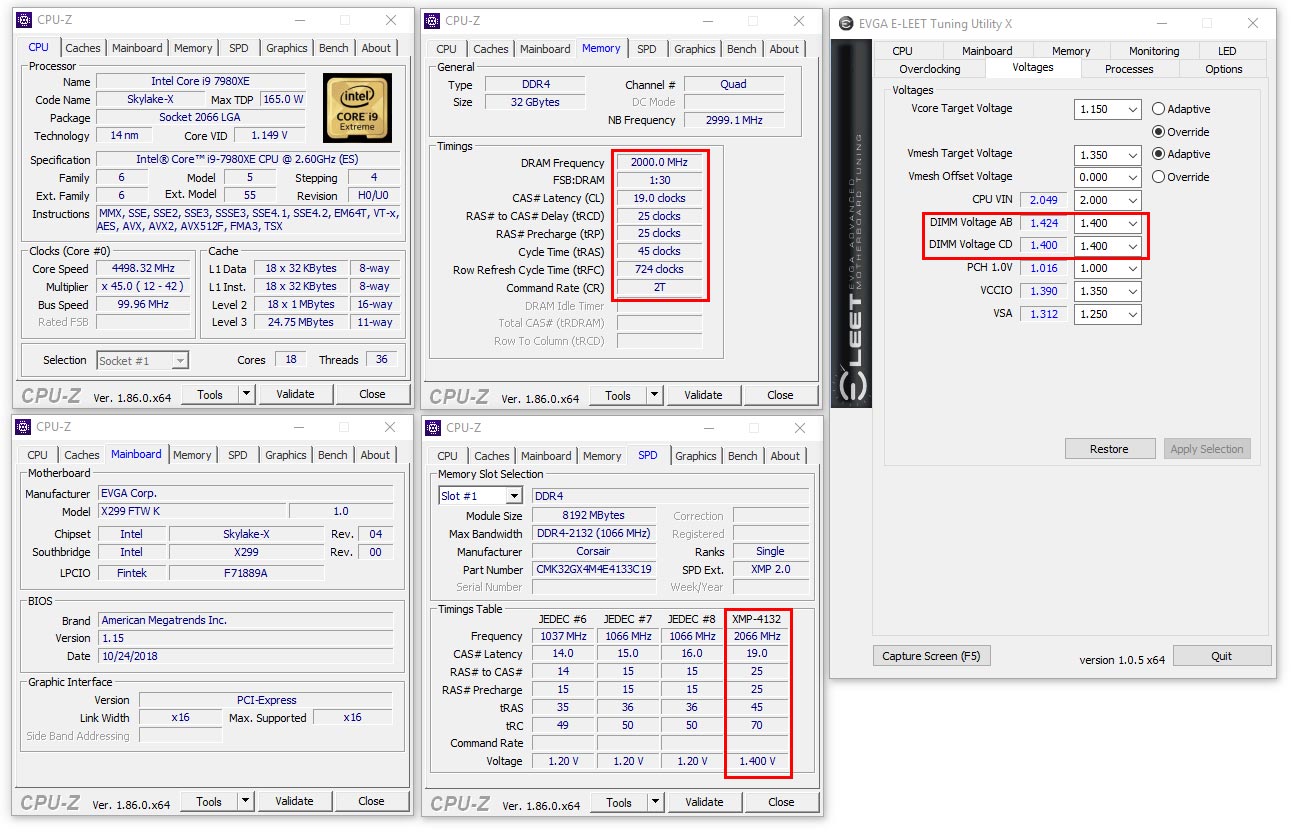Viewport: 1301px width, 833px height.
Task: Click title bar icon of CPU-Z processor window
Action: click(25, 20)
